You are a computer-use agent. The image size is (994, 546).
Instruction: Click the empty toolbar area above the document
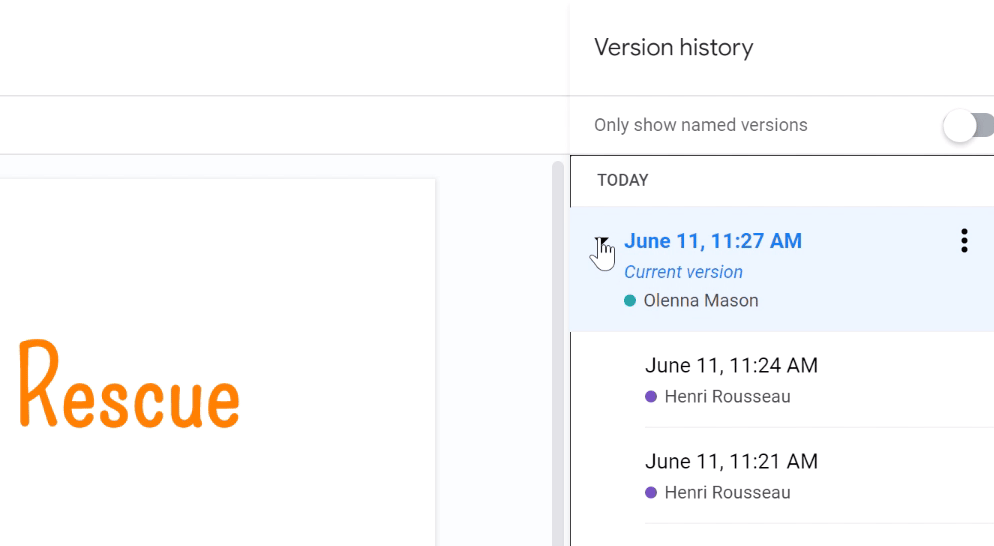(280, 126)
